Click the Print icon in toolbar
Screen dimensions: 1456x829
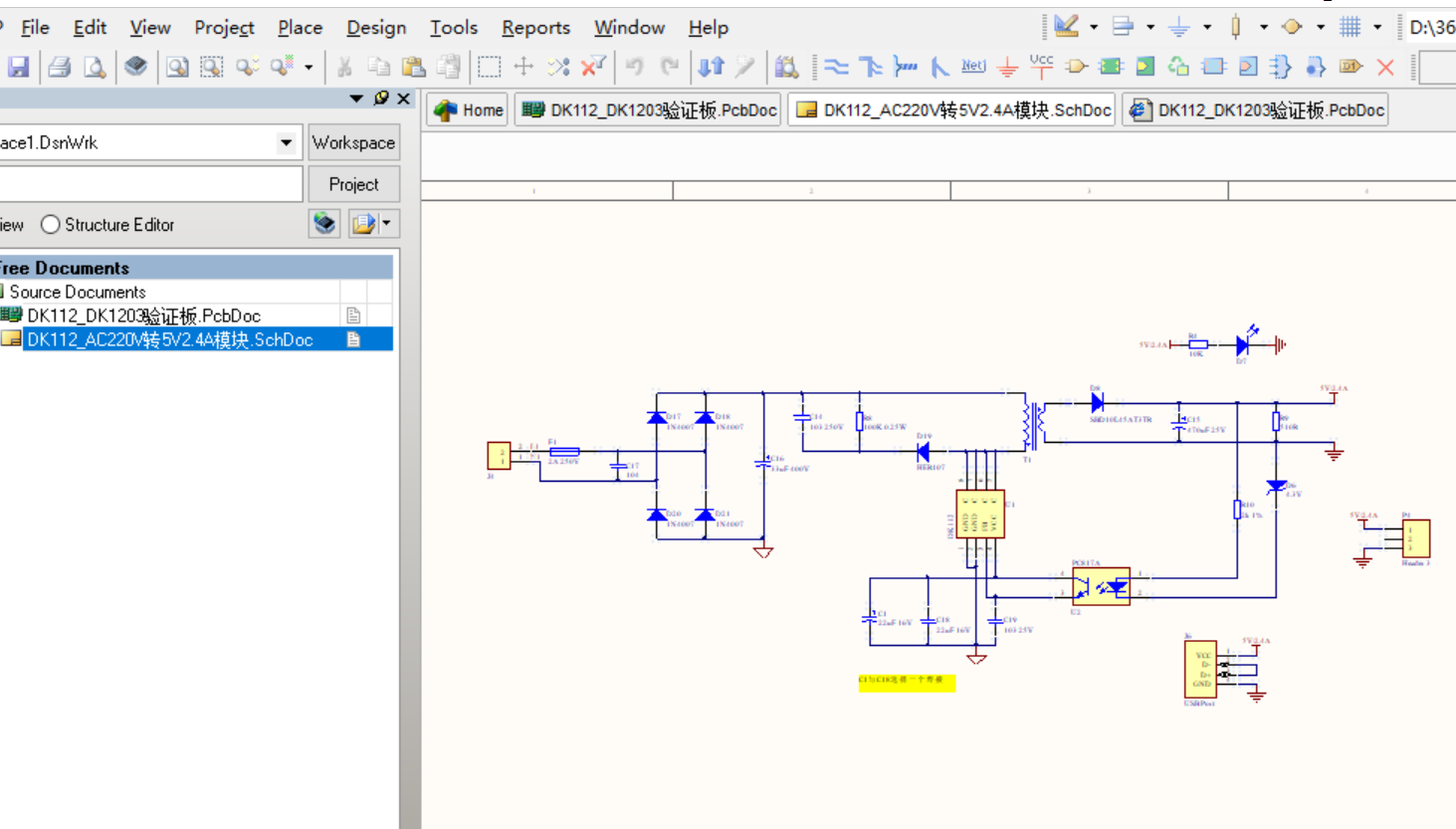coord(60,67)
